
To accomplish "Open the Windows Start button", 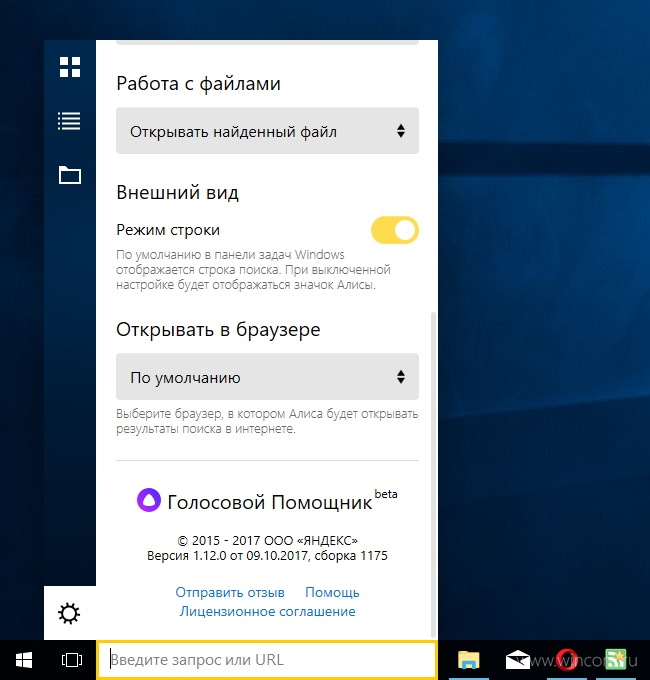I will 24,660.
